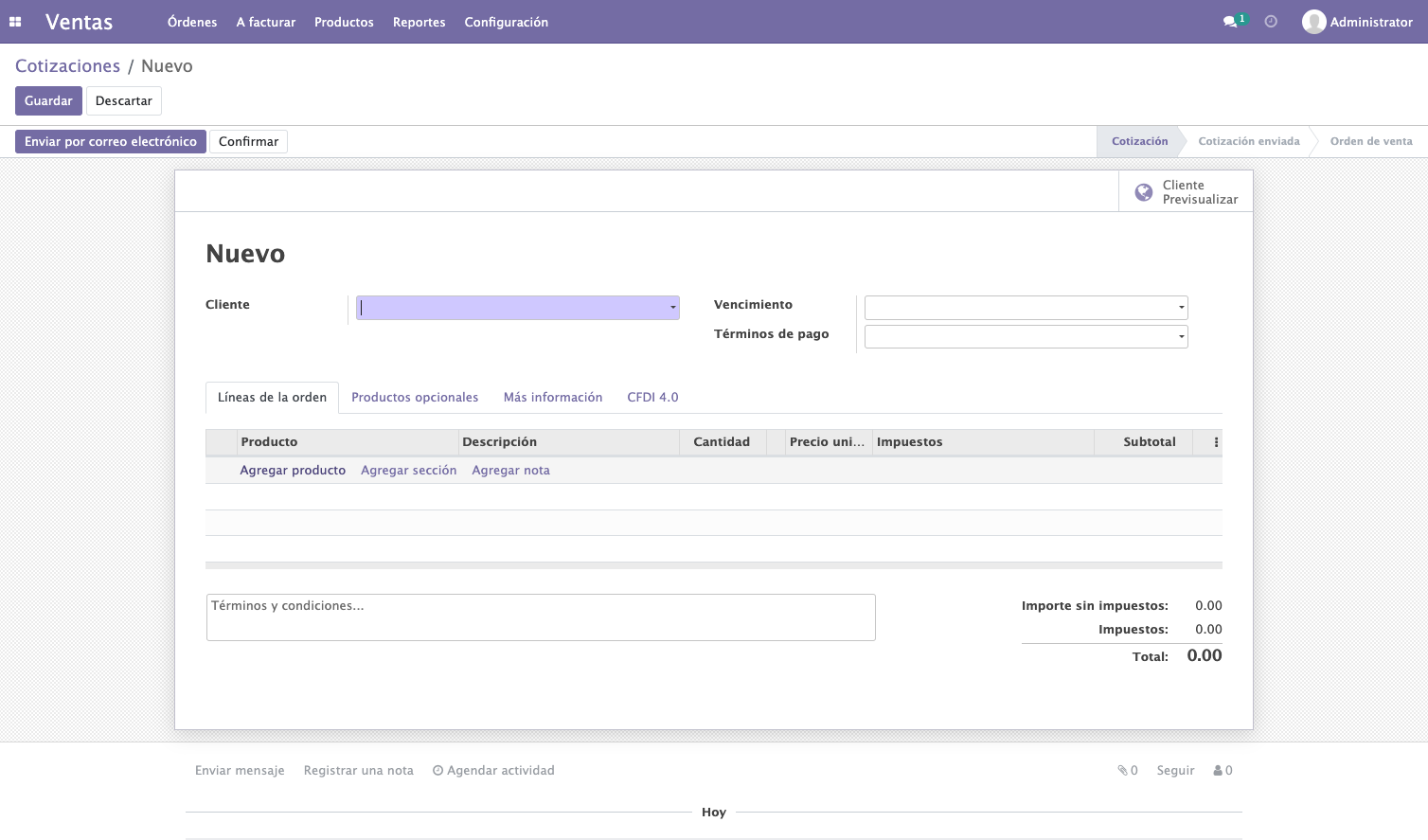Open the Productos menu
This screenshot has width=1428, height=840.
coord(344,22)
